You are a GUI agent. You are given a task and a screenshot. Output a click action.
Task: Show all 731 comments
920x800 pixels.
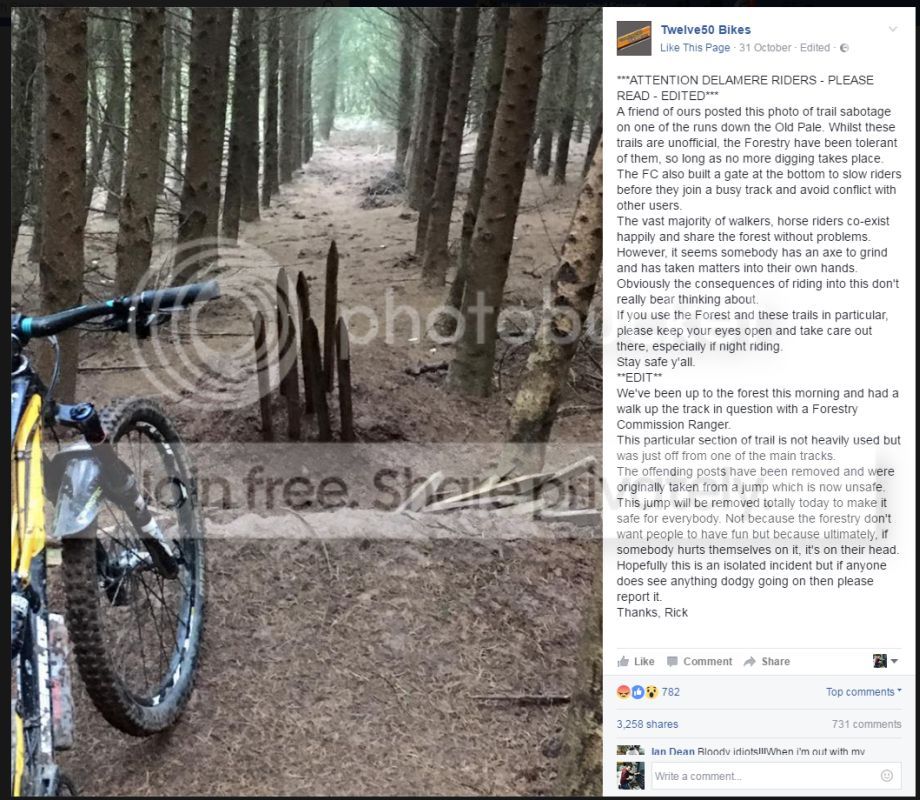867,724
